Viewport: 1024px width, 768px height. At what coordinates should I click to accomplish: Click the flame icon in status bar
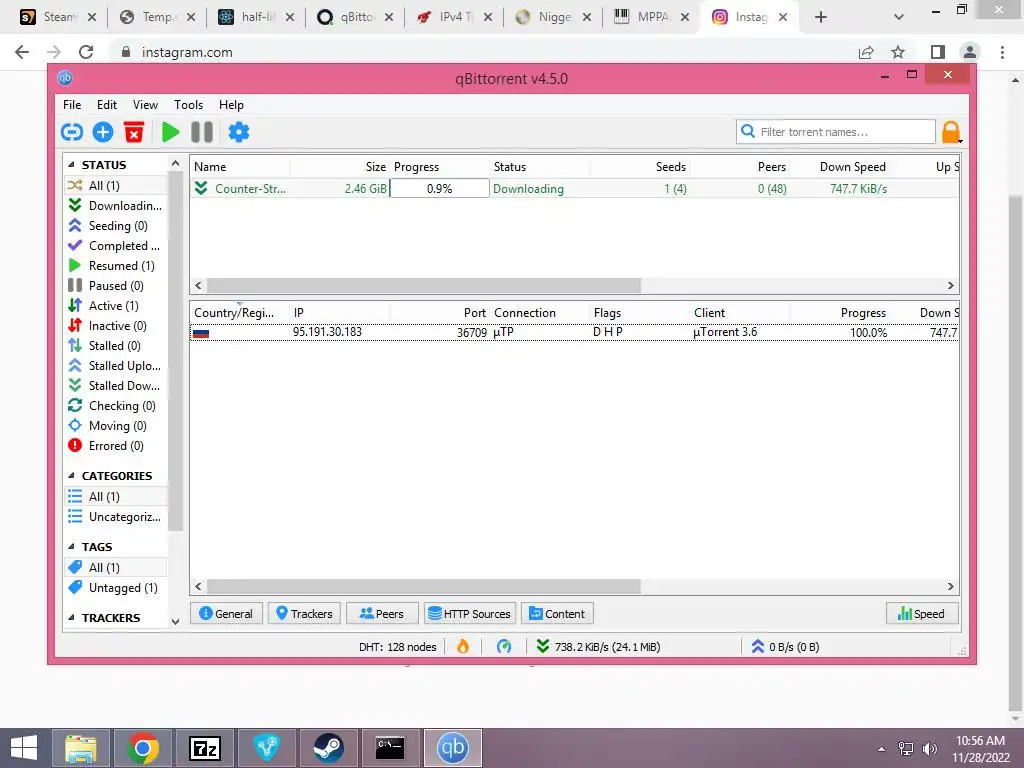462,647
